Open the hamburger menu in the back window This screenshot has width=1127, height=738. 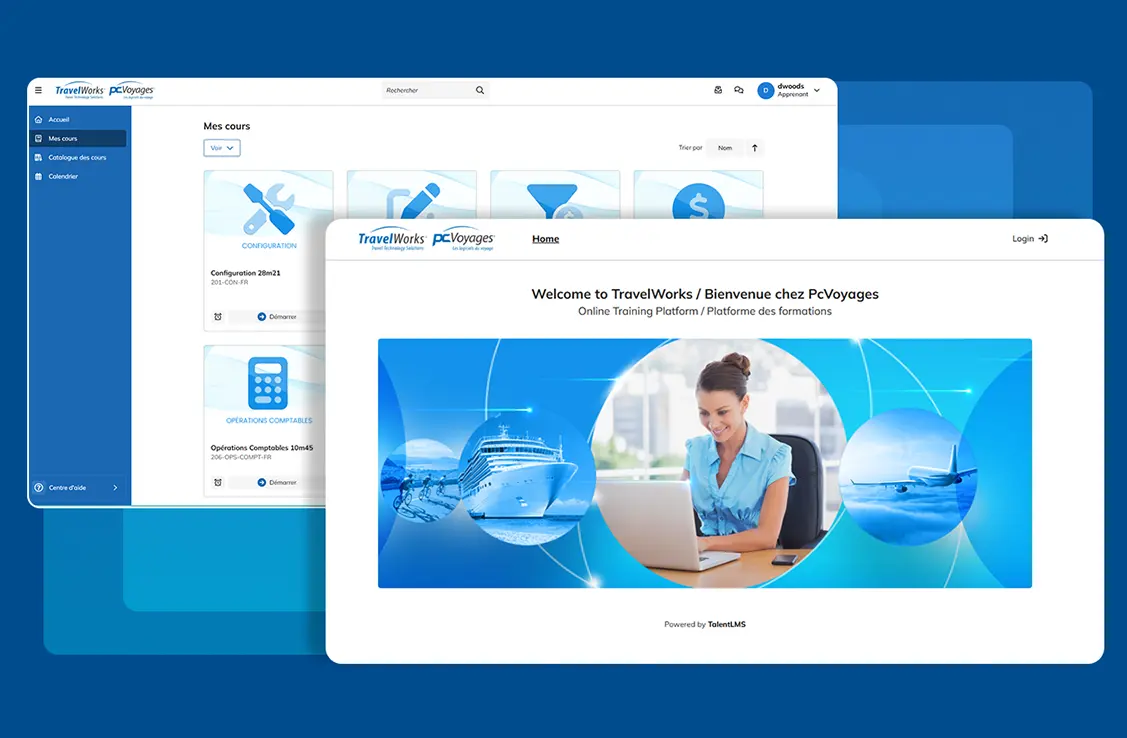(38, 91)
